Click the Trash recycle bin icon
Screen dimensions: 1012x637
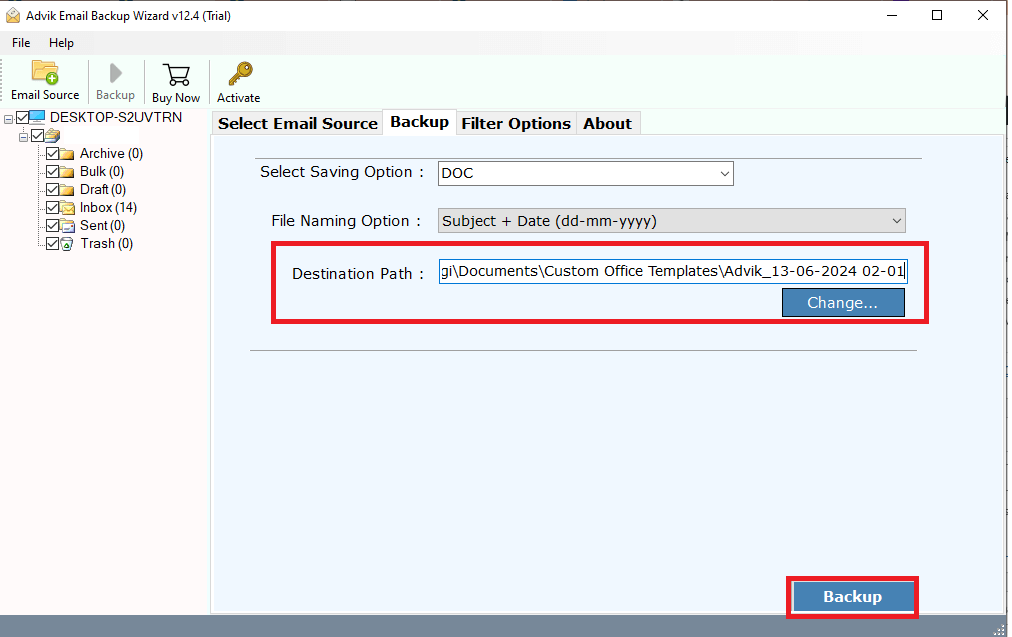pos(67,244)
